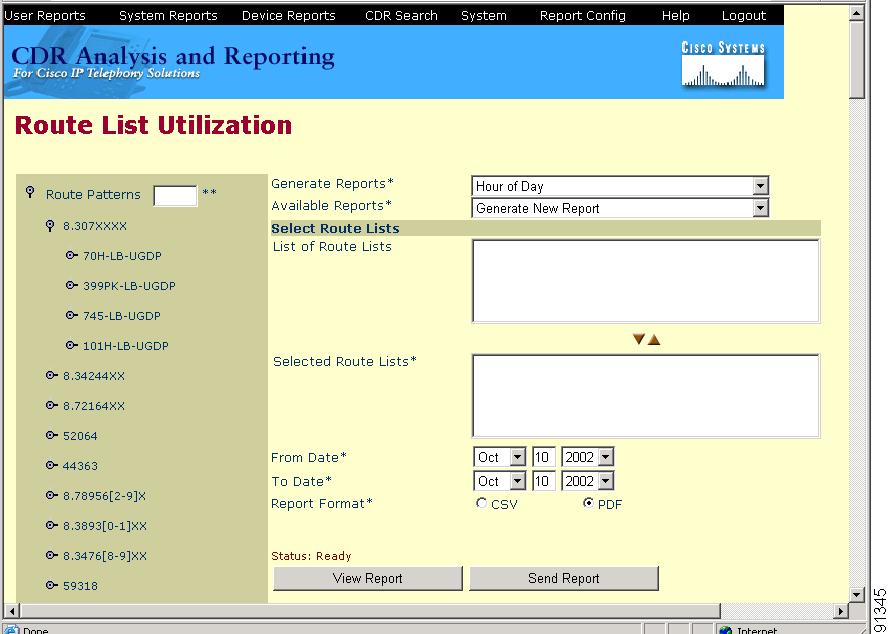This screenshot has height=634, width=890.
Task: Select the 8.34244XX route pattern
Action: (x=94, y=376)
